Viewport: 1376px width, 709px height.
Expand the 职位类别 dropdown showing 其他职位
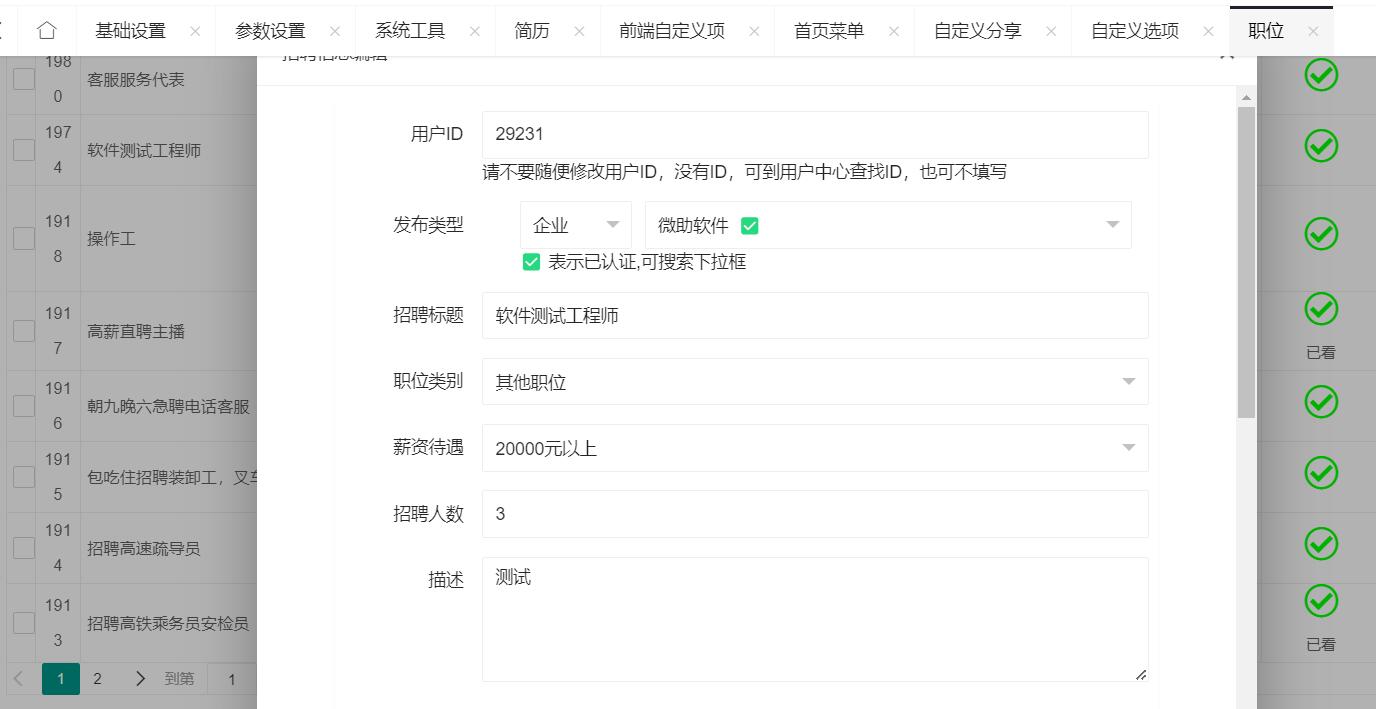tap(815, 382)
